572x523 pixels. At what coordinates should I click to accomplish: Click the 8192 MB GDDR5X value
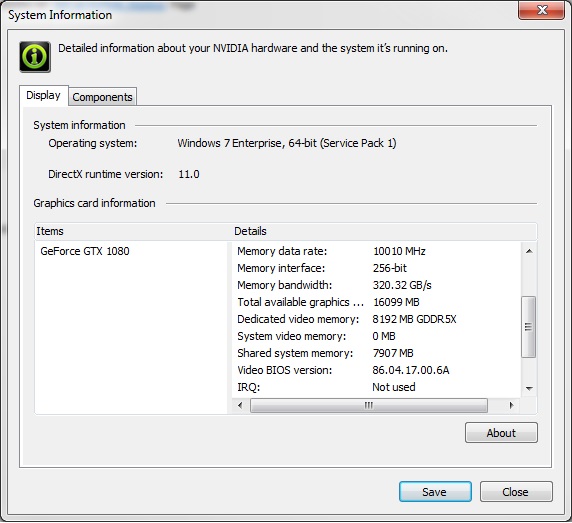pyautogui.click(x=414, y=319)
